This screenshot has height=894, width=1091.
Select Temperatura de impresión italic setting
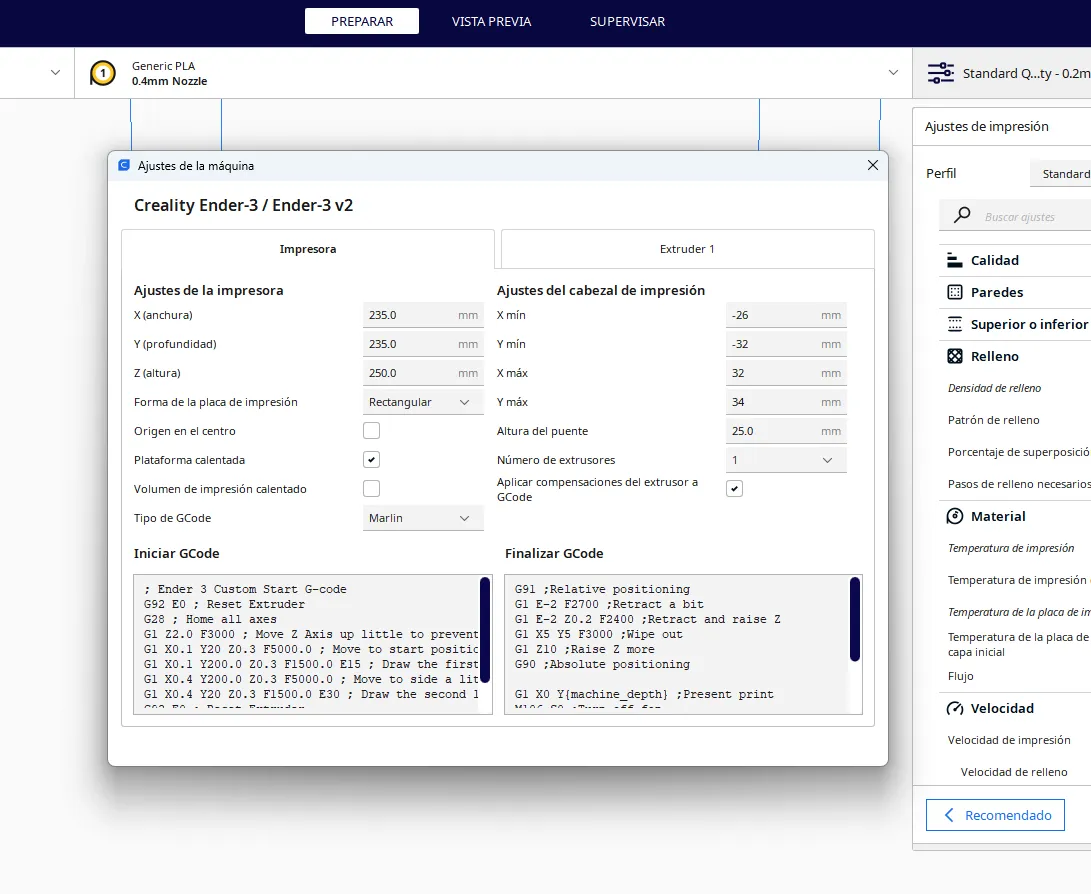(x=1011, y=548)
